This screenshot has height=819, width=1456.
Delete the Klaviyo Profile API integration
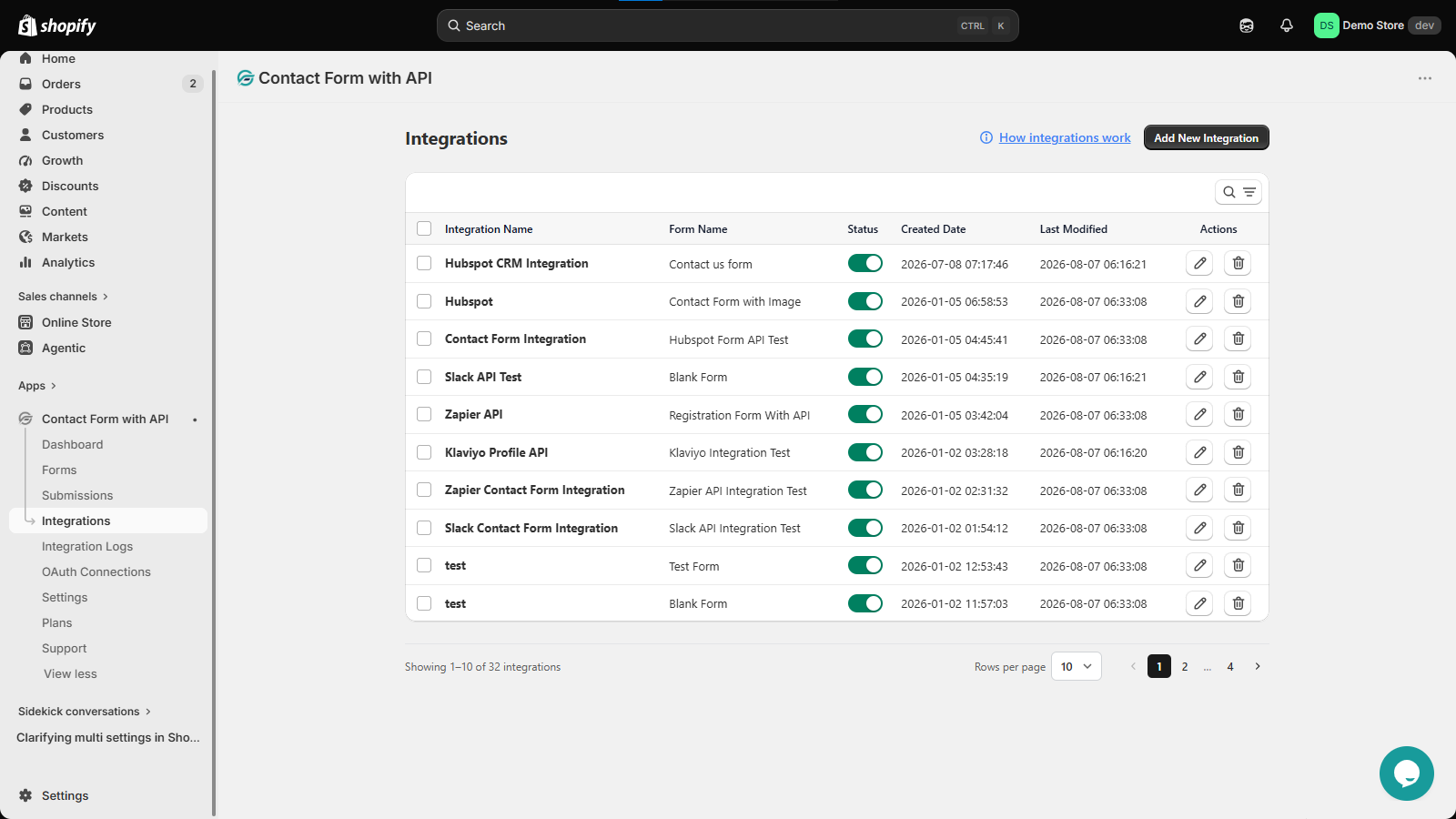click(x=1238, y=452)
